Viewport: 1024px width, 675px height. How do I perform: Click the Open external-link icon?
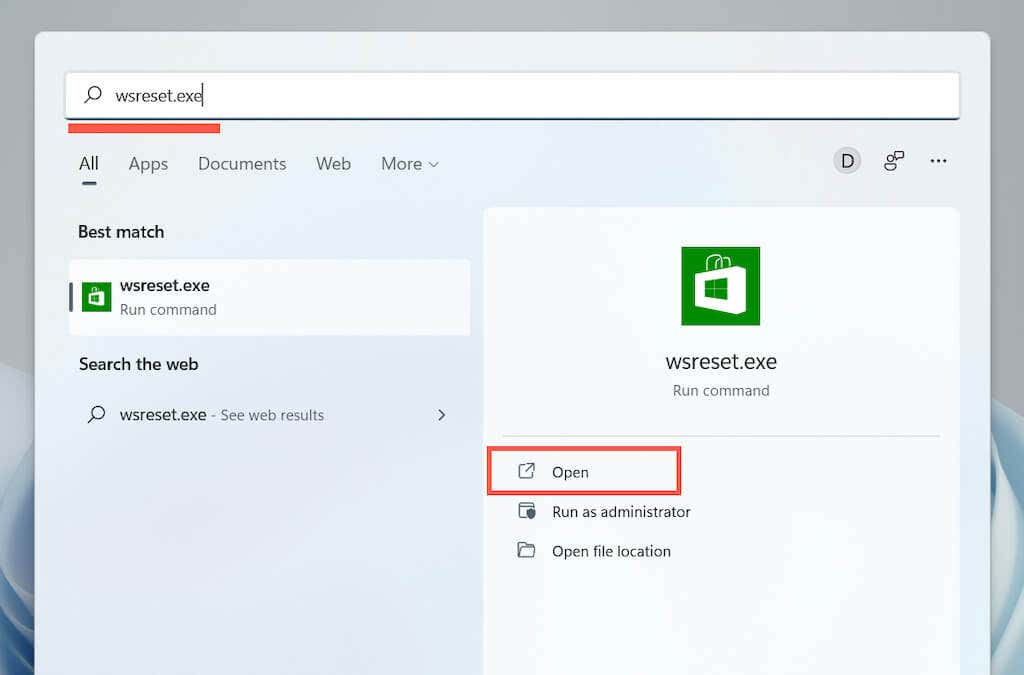coord(526,471)
